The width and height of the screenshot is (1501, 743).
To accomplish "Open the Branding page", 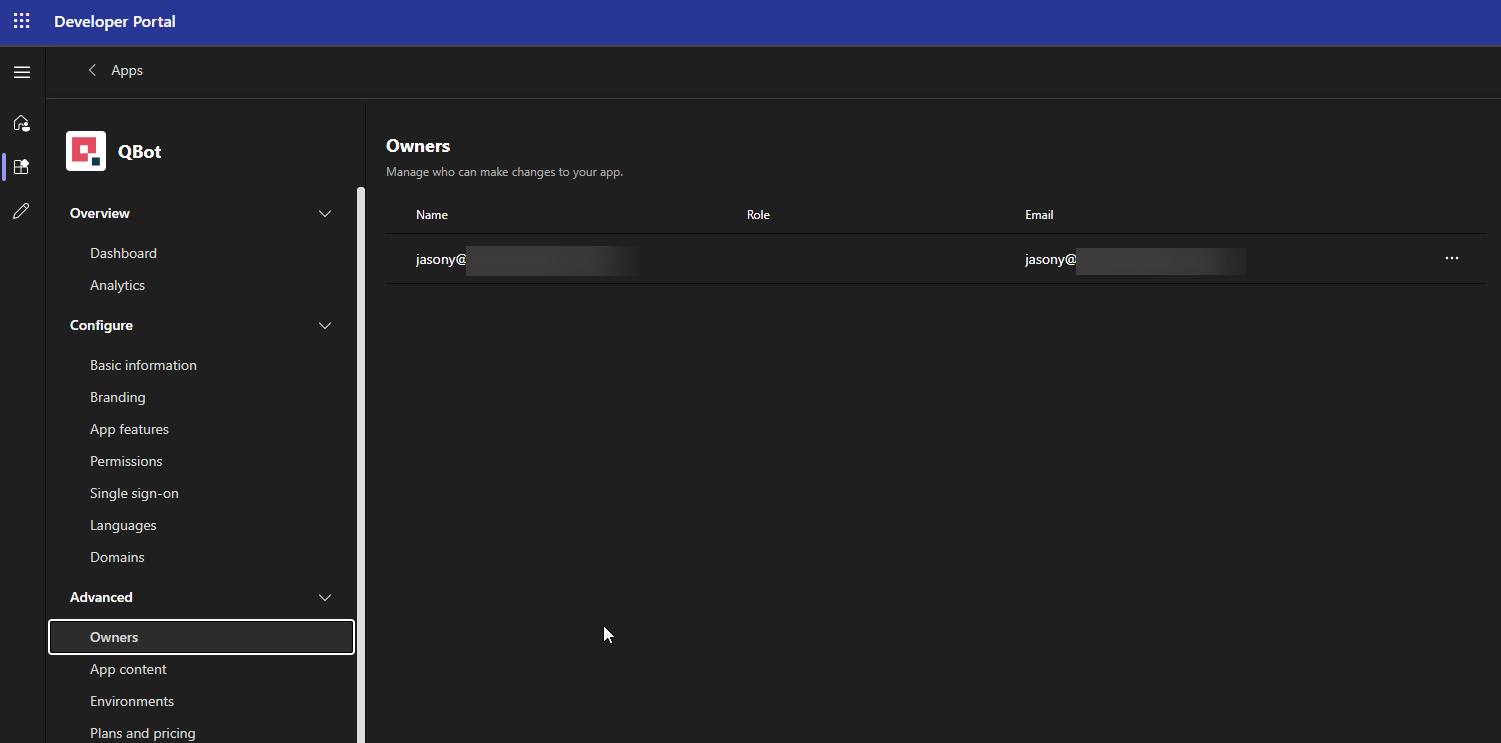I will [x=117, y=397].
